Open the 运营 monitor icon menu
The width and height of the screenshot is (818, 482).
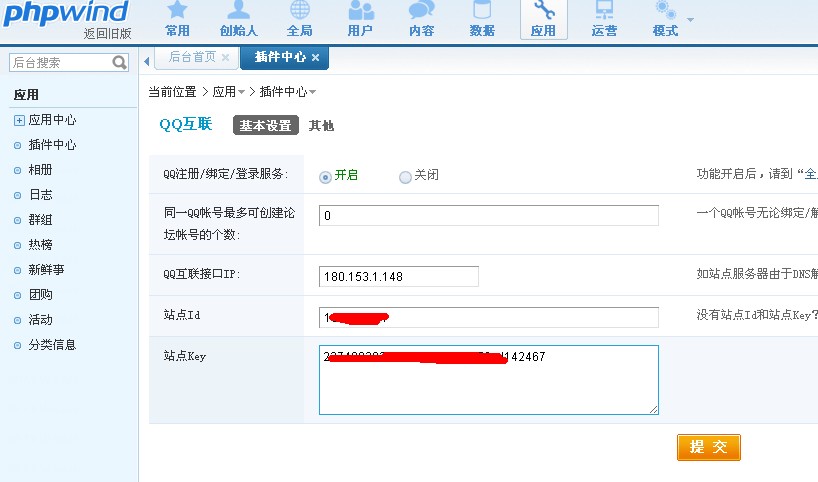[604, 19]
